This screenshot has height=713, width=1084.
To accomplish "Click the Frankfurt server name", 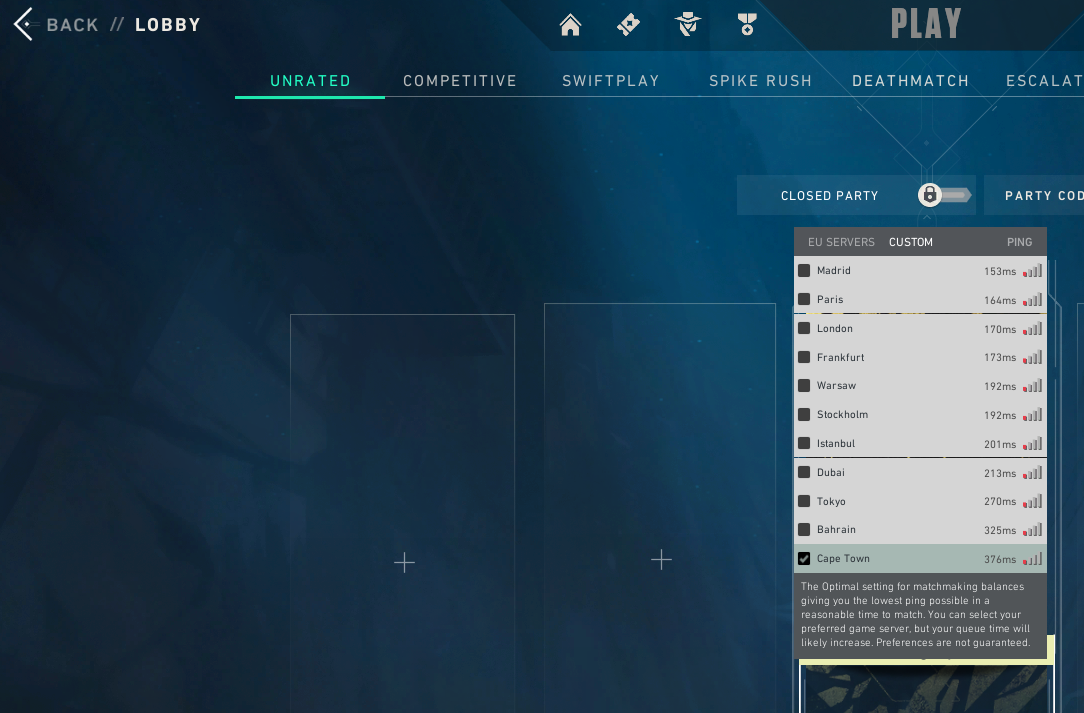I will [841, 358].
